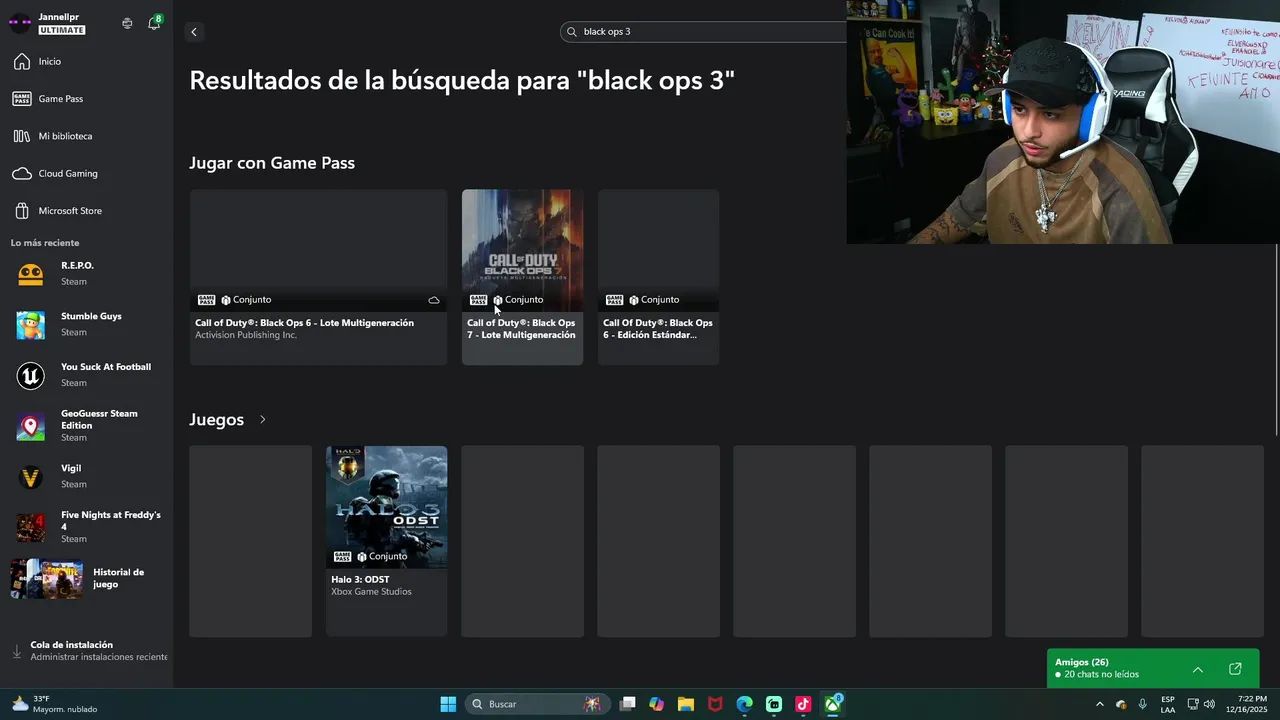Click the Activision Publishing Inc. text
The width and height of the screenshot is (1280, 720).
[246, 335]
